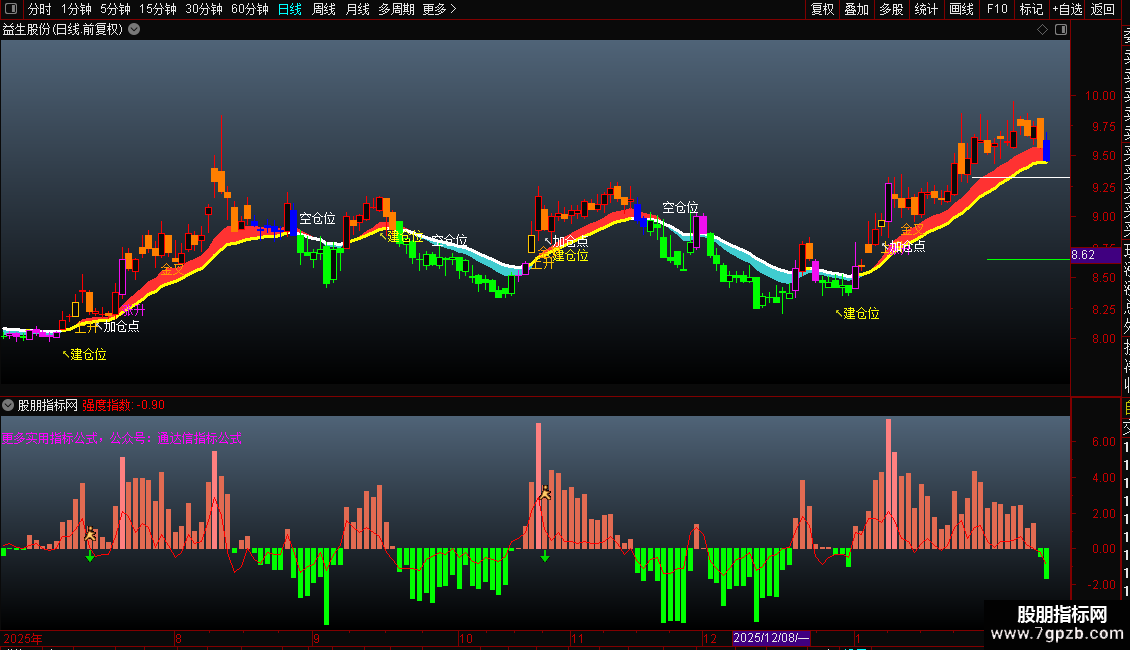
Task: Open the 统计 statistics tool
Action: 926,9
